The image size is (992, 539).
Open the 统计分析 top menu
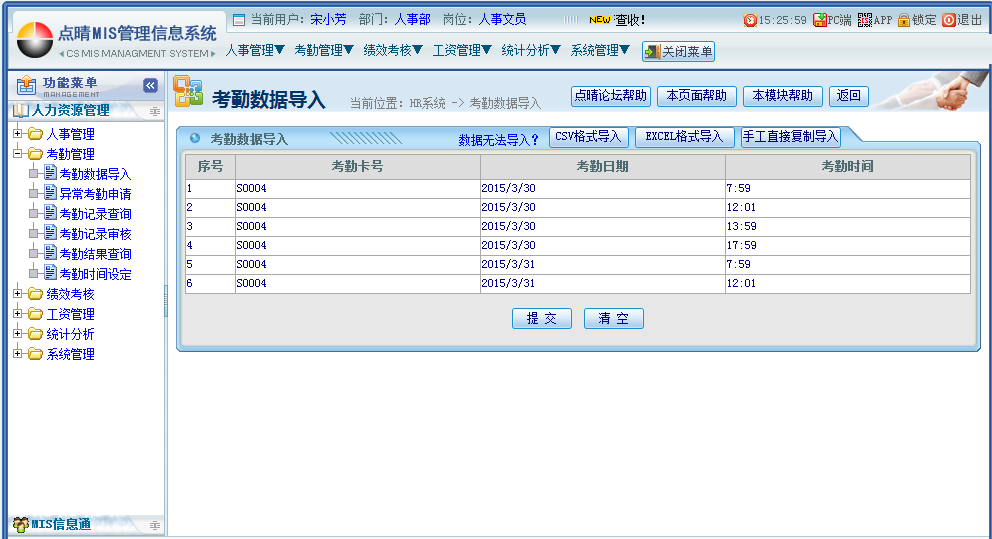pos(531,50)
